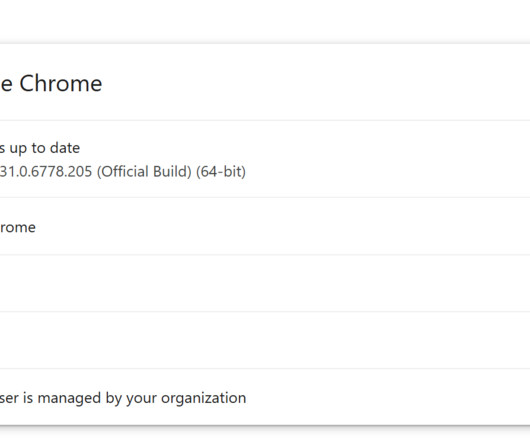
Task: Click the "(Official Build)" text
Action: click(144, 171)
